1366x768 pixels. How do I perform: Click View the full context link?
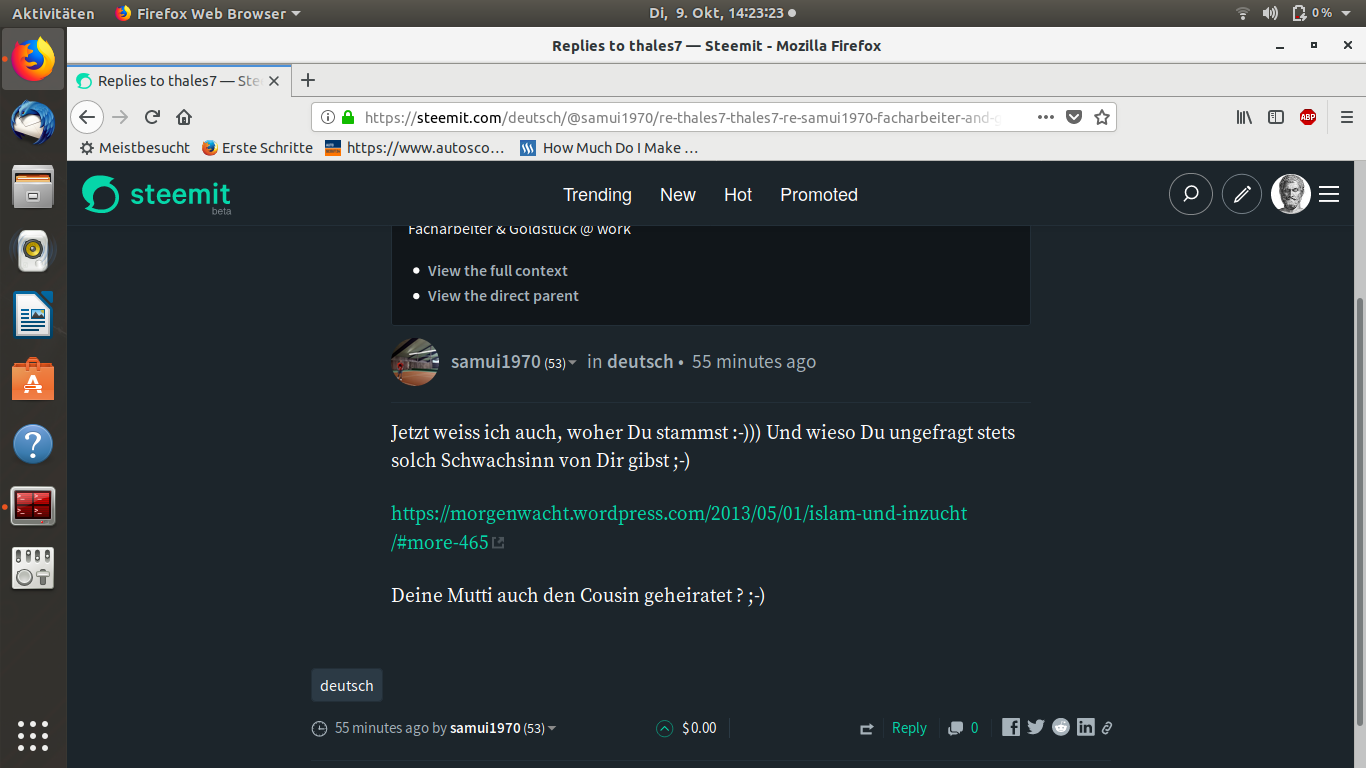coord(497,271)
